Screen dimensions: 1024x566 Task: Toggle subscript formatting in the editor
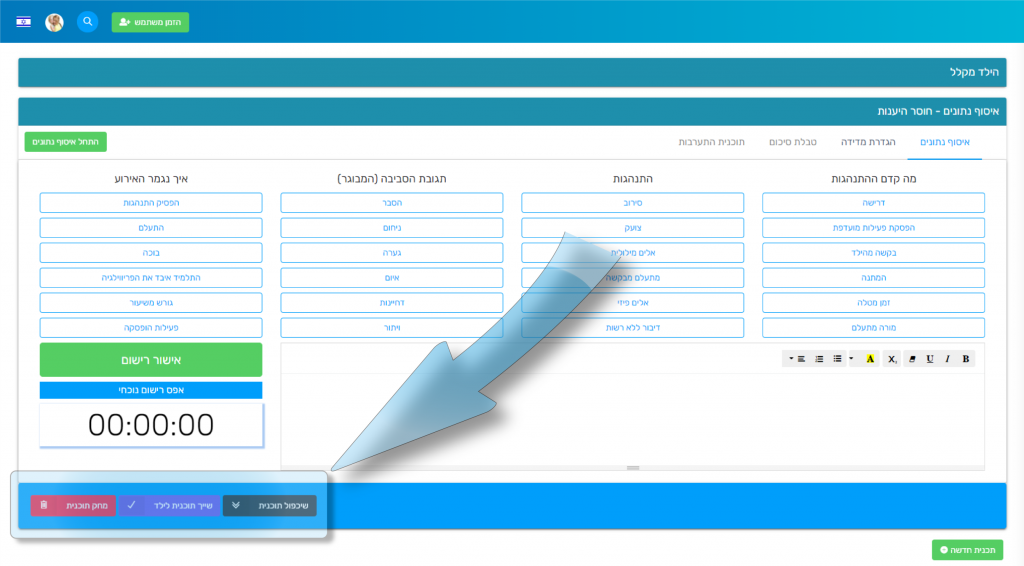(x=891, y=359)
